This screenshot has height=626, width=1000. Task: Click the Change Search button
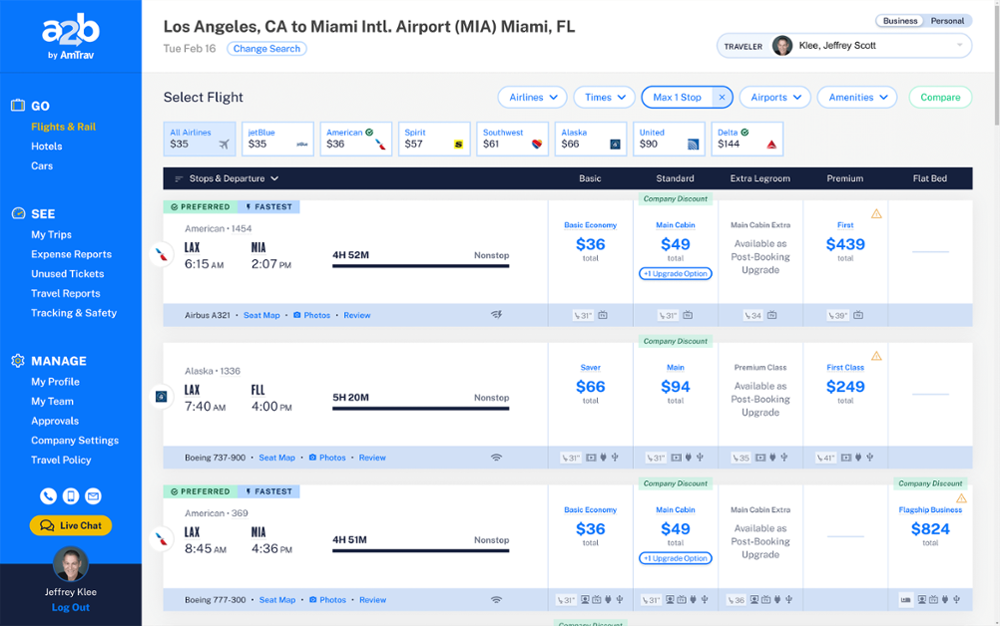[x=266, y=49]
